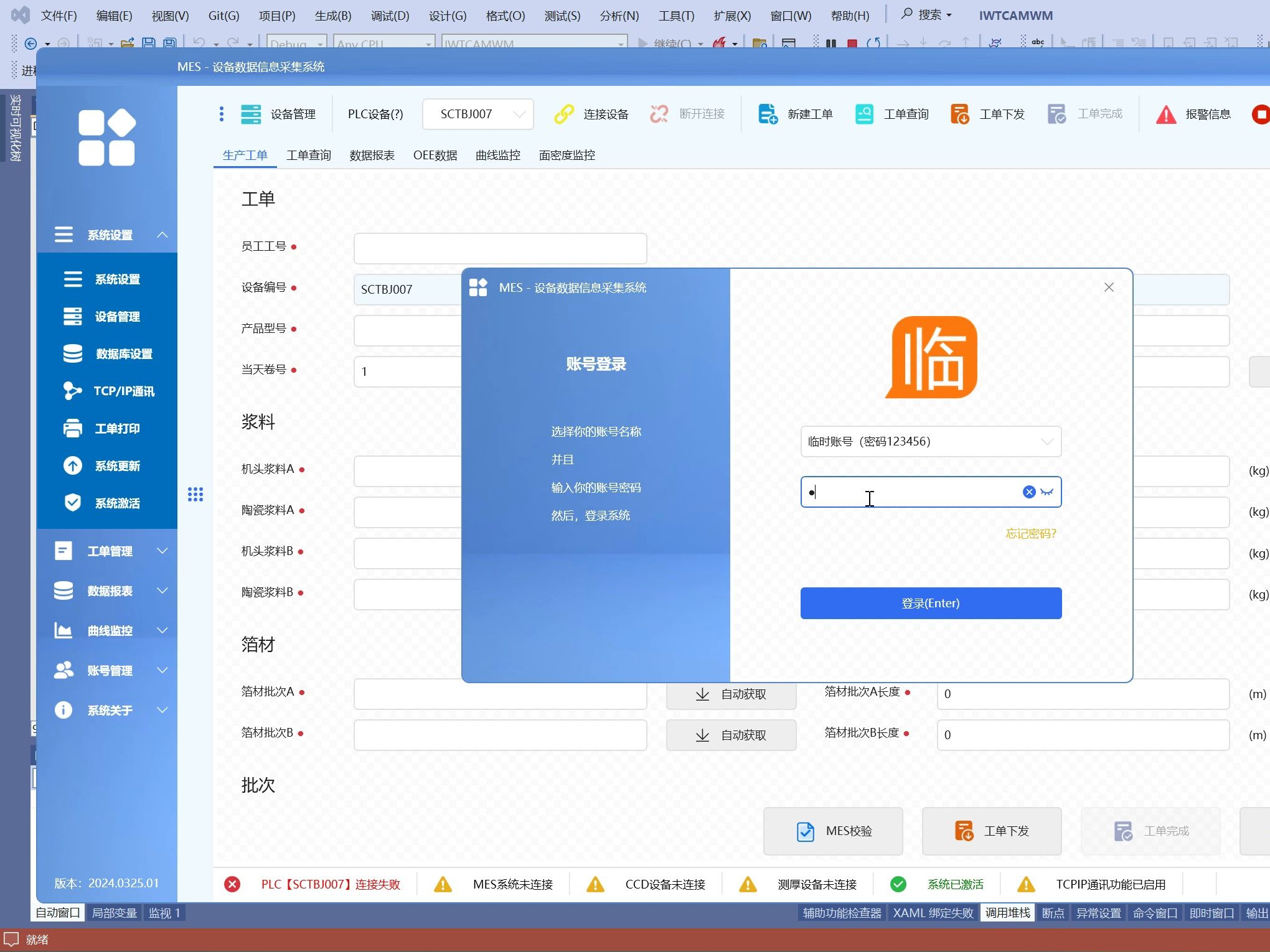Viewport: 1270px width, 952px height.
Task: Clear the password field using the X button
Action: (x=1028, y=492)
